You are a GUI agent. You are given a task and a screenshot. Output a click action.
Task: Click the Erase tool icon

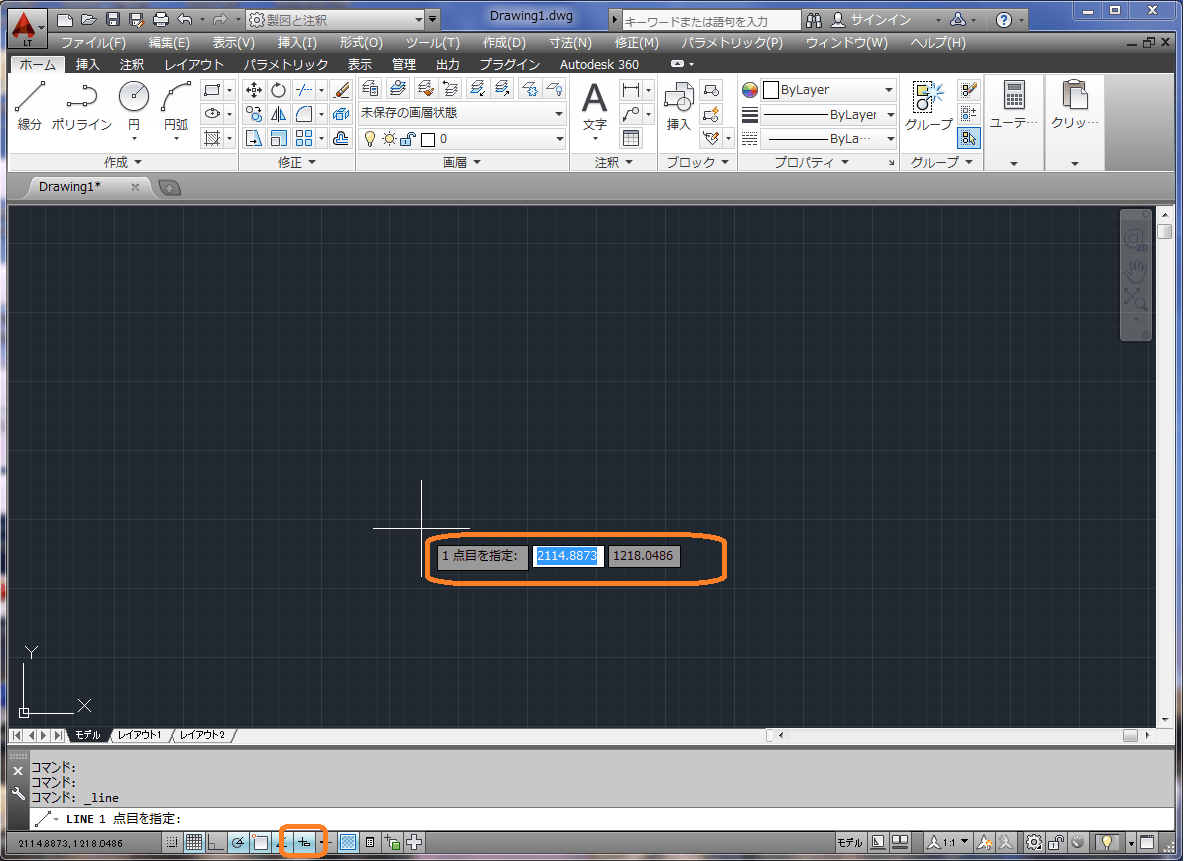pyautogui.click(x=341, y=91)
